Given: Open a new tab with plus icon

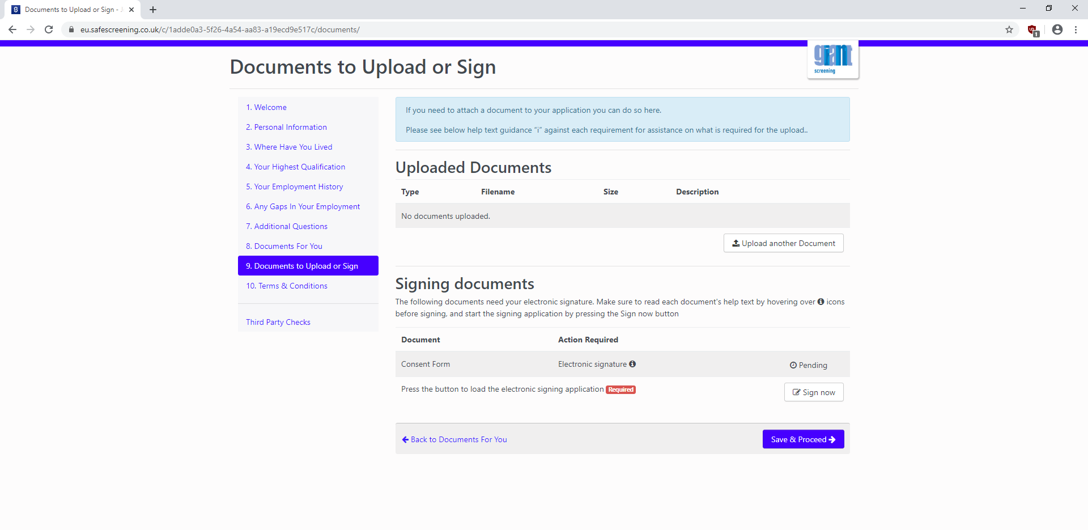Looking at the screenshot, I should pyautogui.click(x=153, y=10).
